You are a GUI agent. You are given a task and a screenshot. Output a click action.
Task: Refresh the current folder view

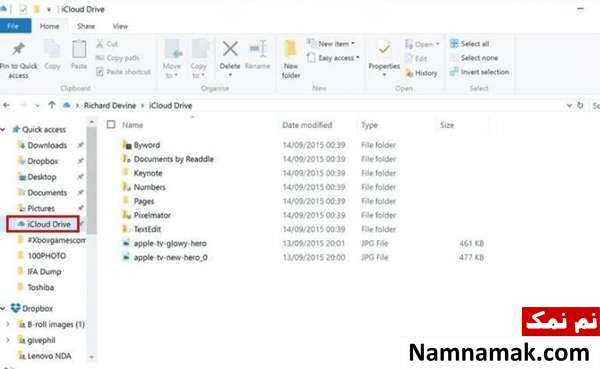coord(580,105)
